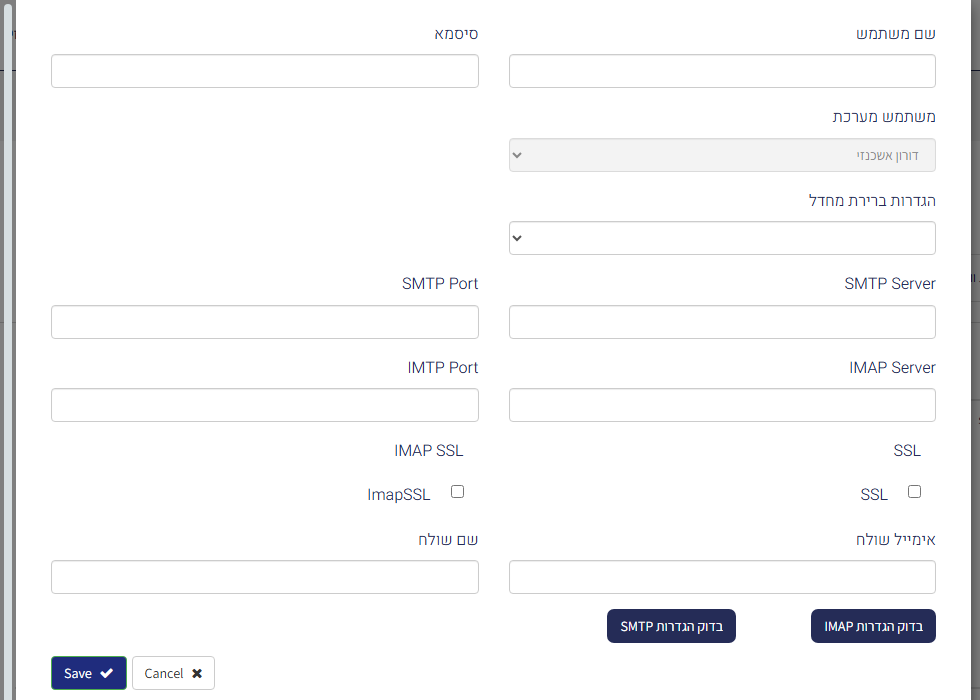This screenshot has height=700, width=980.
Task: Focus the אימייל שולח field
Action: (722, 577)
